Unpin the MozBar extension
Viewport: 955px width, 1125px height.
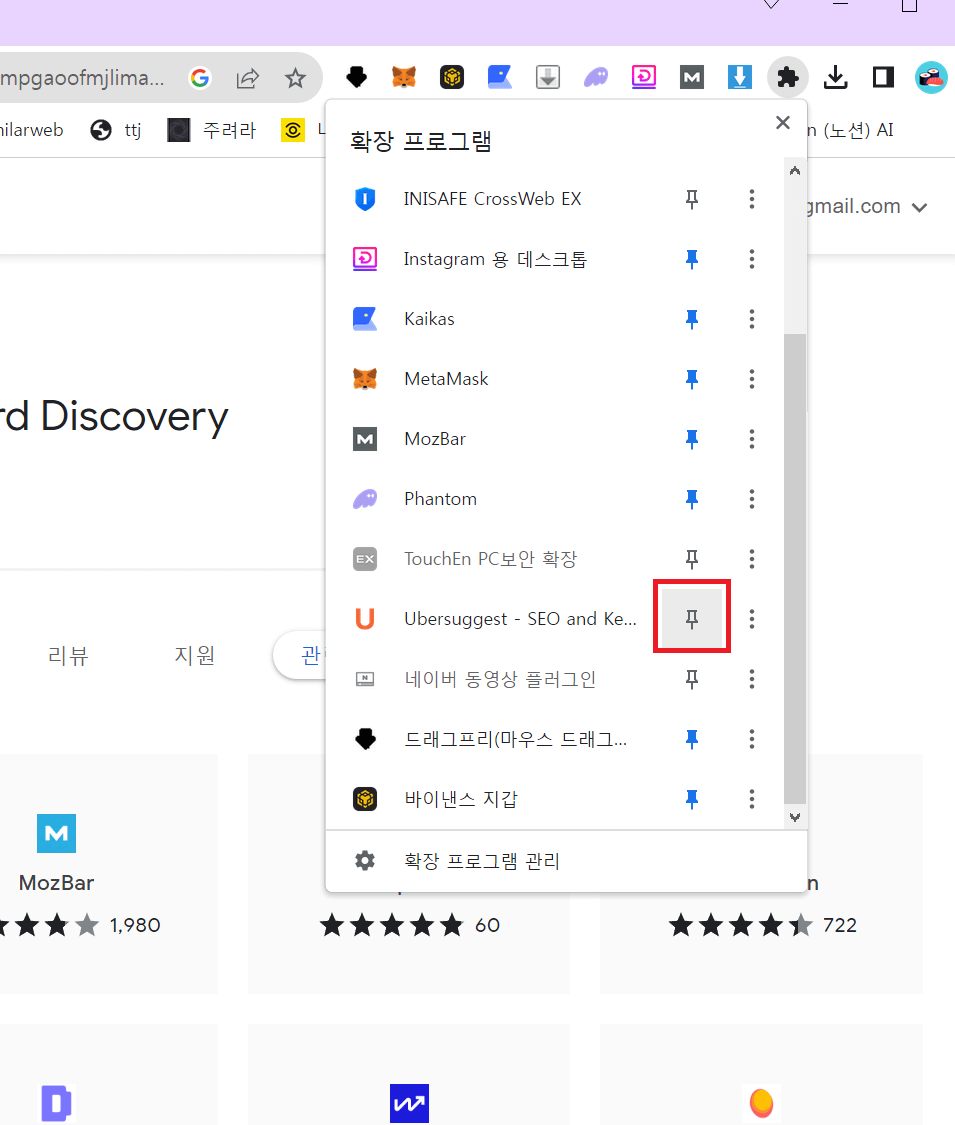(692, 438)
